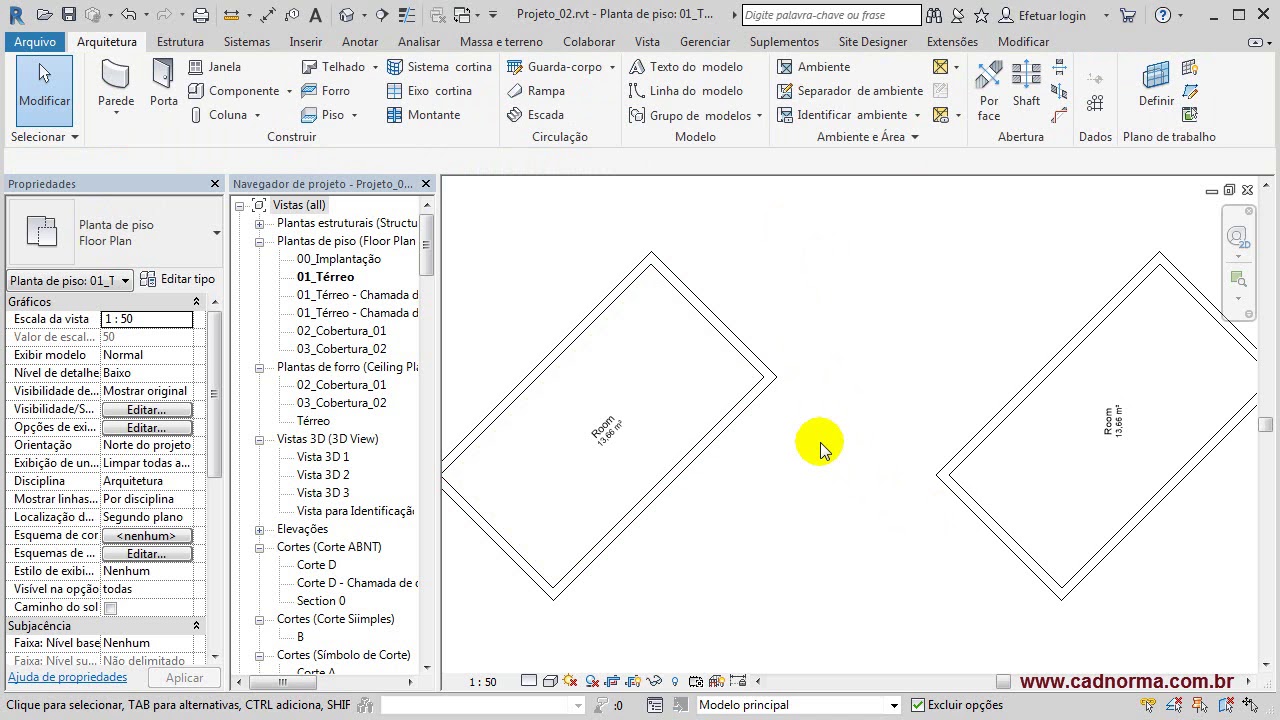Image resolution: width=1280 pixels, height=720 pixels.
Task: Open the Arquivo file menu
Action: click(35, 42)
